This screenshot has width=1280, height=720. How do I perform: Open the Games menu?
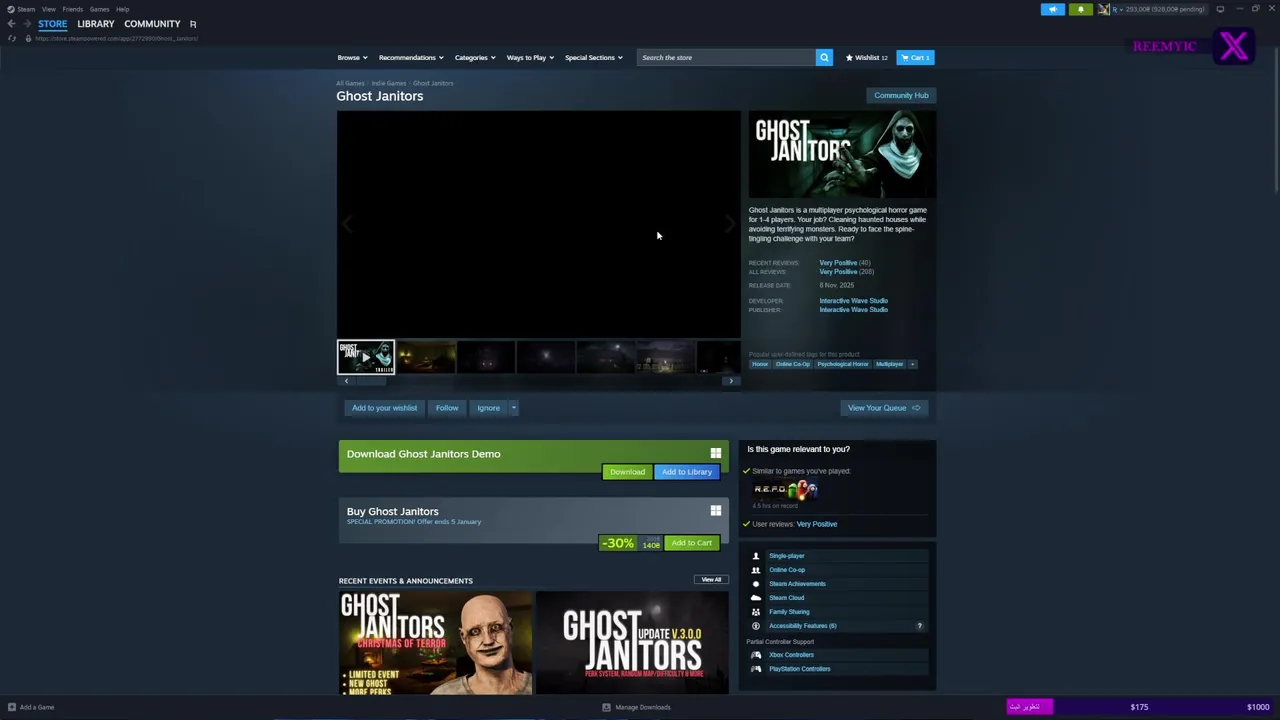(99, 9)
